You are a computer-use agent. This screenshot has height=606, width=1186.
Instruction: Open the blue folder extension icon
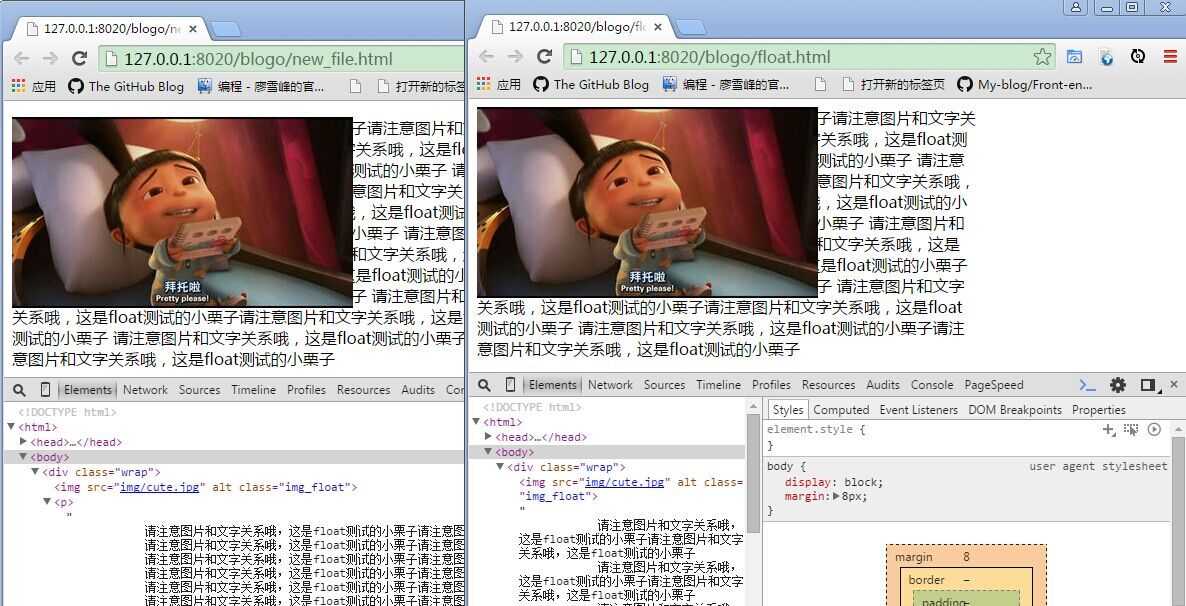click(1074, 57)
